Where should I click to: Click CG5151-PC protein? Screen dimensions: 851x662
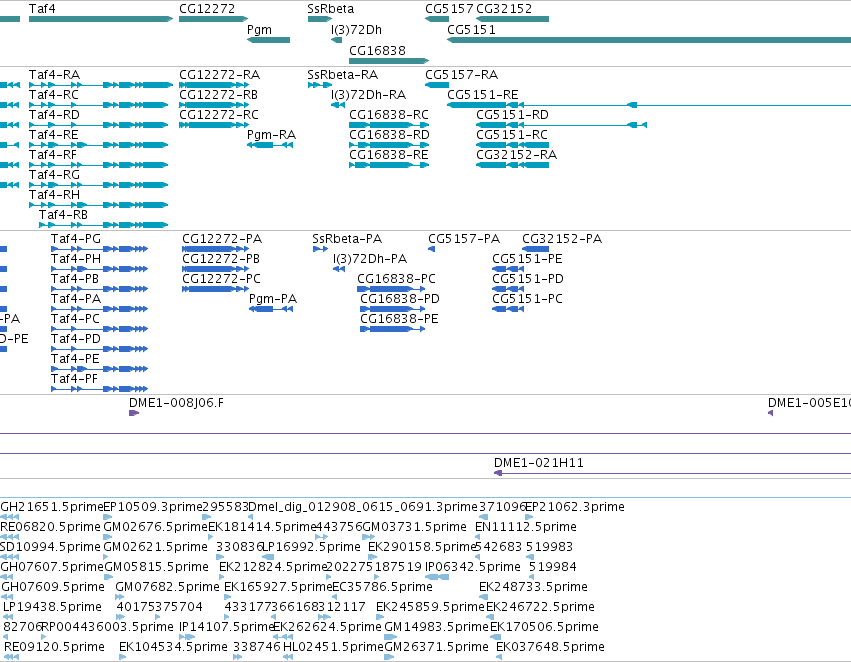[508, 309]
